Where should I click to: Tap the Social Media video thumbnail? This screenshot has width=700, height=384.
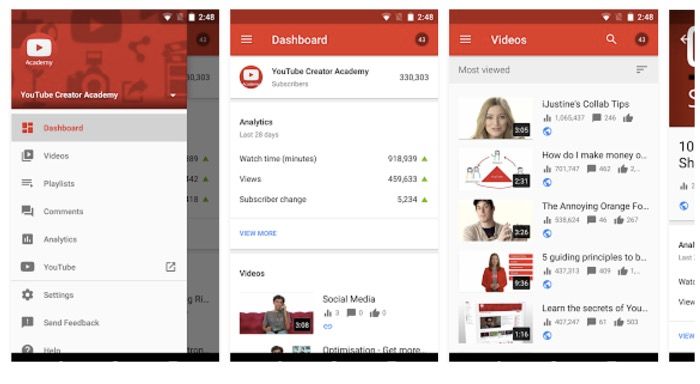pyautogui.click(x=277, y=313)
